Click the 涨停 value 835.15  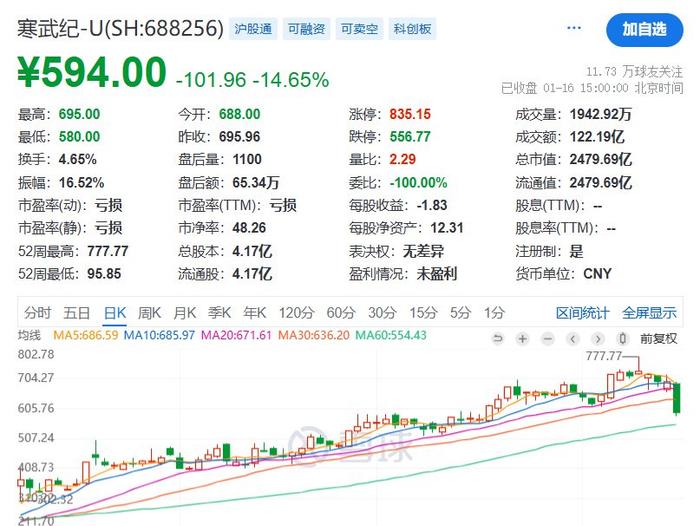410,114
